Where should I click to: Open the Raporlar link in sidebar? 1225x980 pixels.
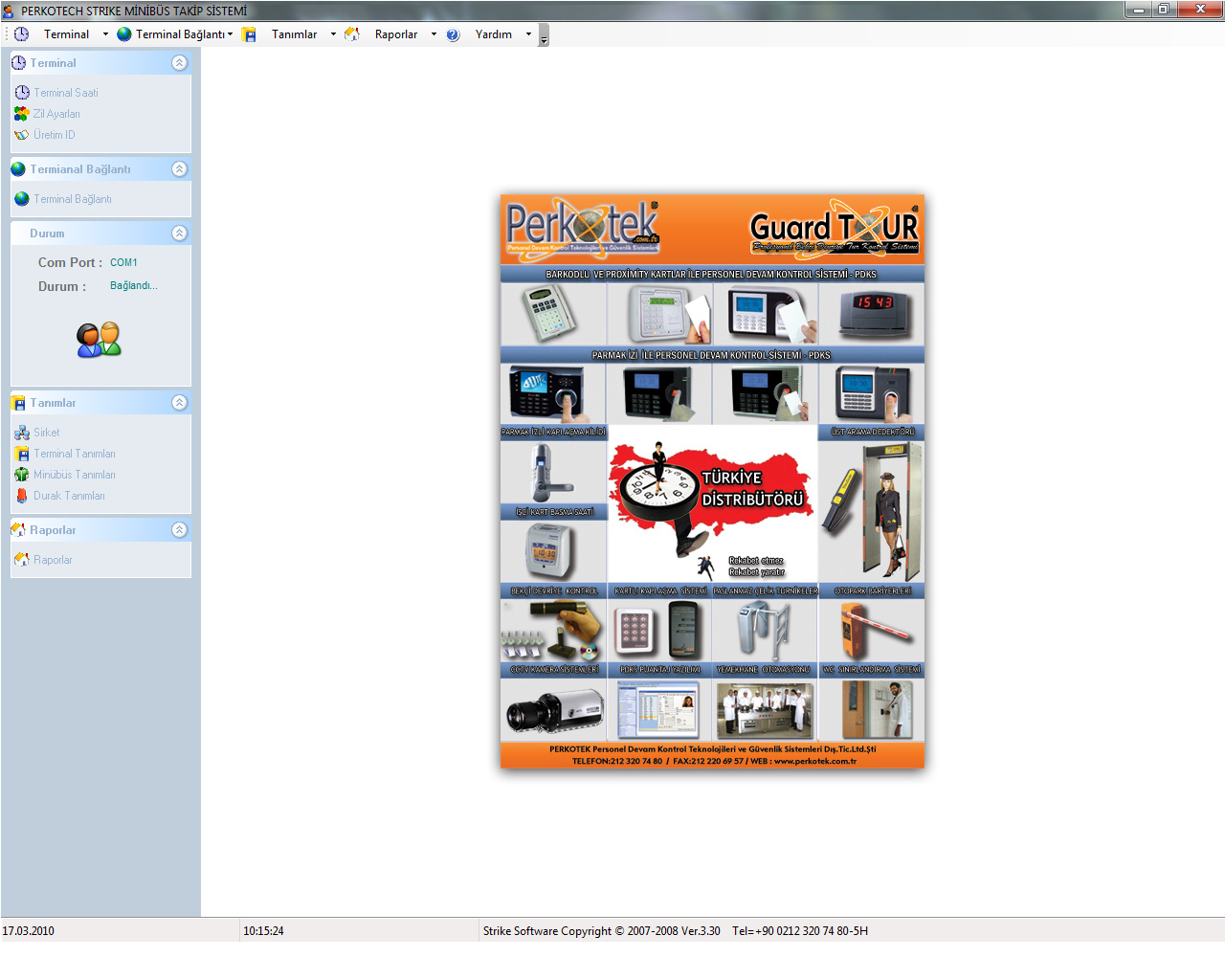tap(53, 560)
